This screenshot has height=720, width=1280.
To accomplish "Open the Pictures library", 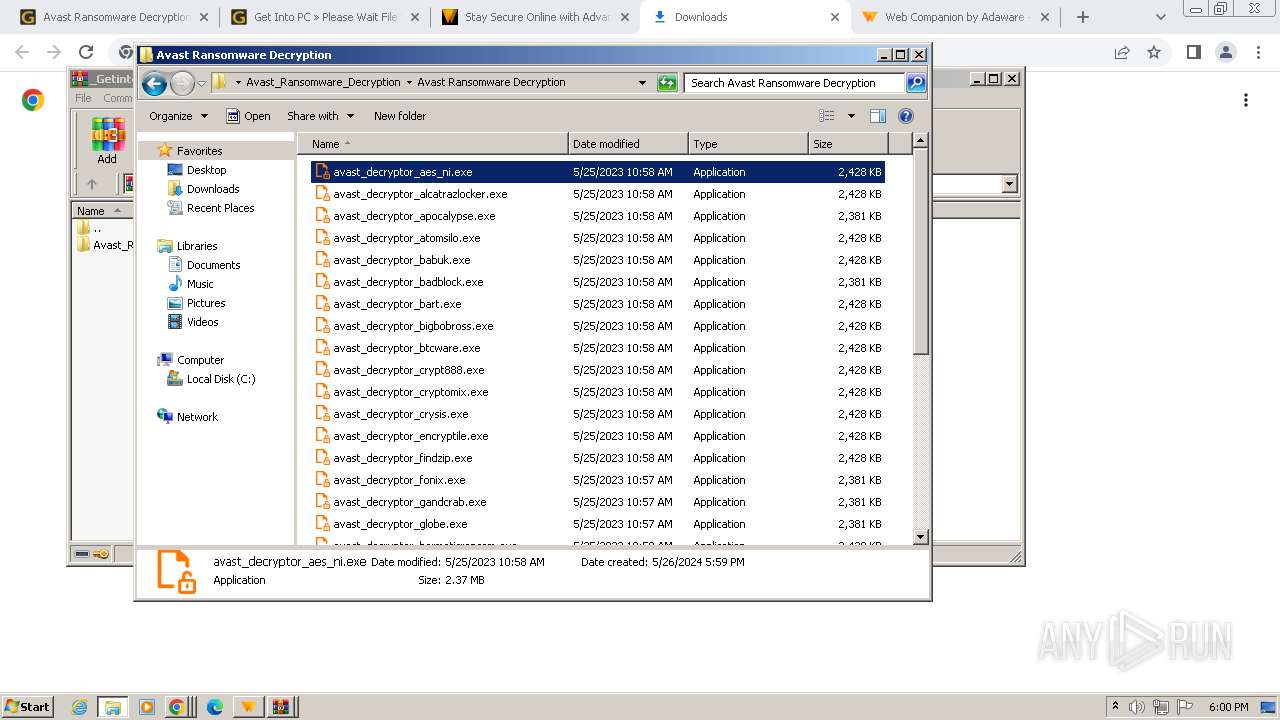I will [206, 303].
